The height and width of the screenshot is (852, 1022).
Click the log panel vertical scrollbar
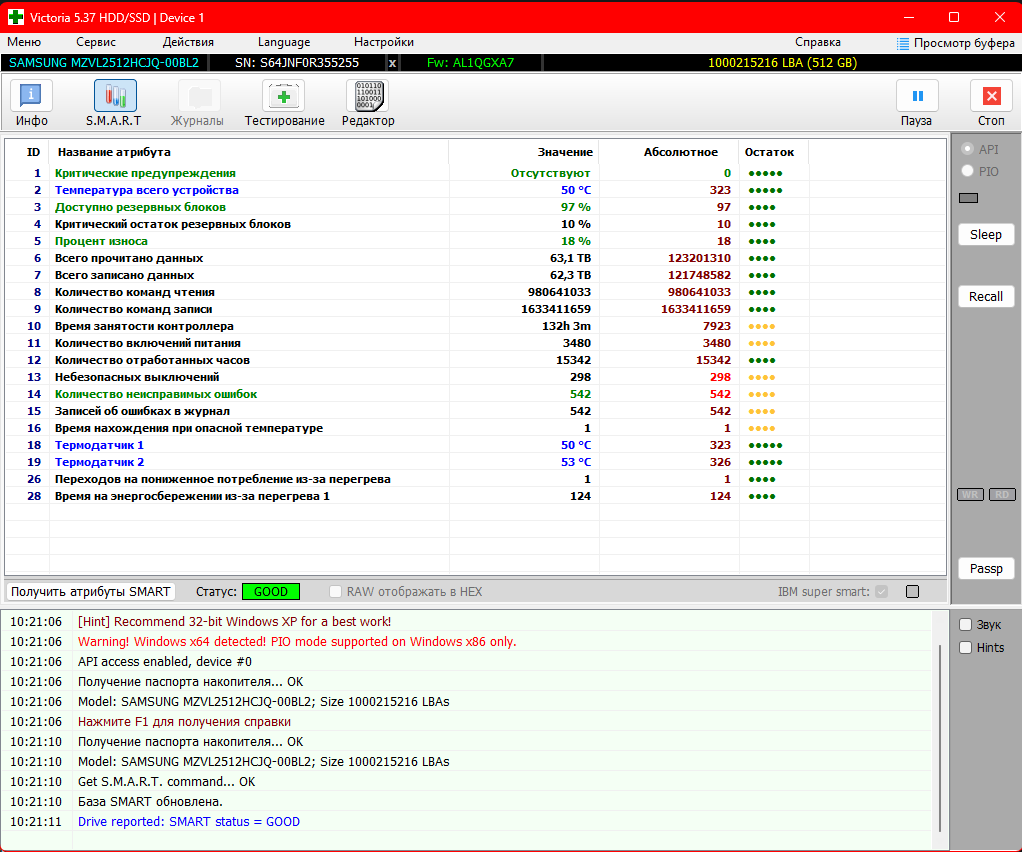(939, 737)
